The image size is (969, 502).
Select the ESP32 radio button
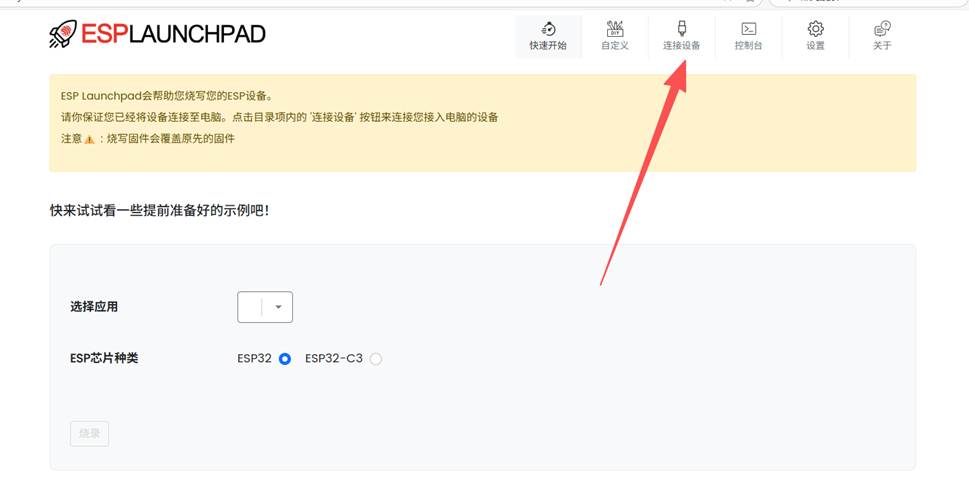(285, 359)
